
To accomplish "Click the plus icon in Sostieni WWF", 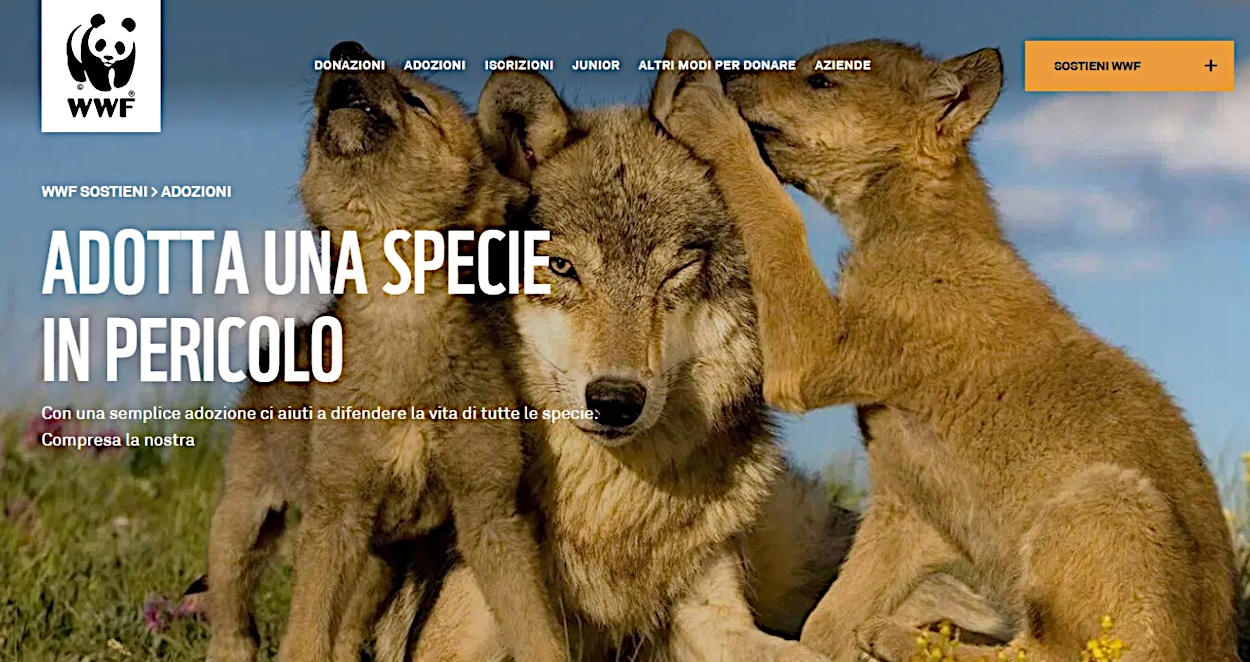I will pyautogui.click(x=1210, y=66).
